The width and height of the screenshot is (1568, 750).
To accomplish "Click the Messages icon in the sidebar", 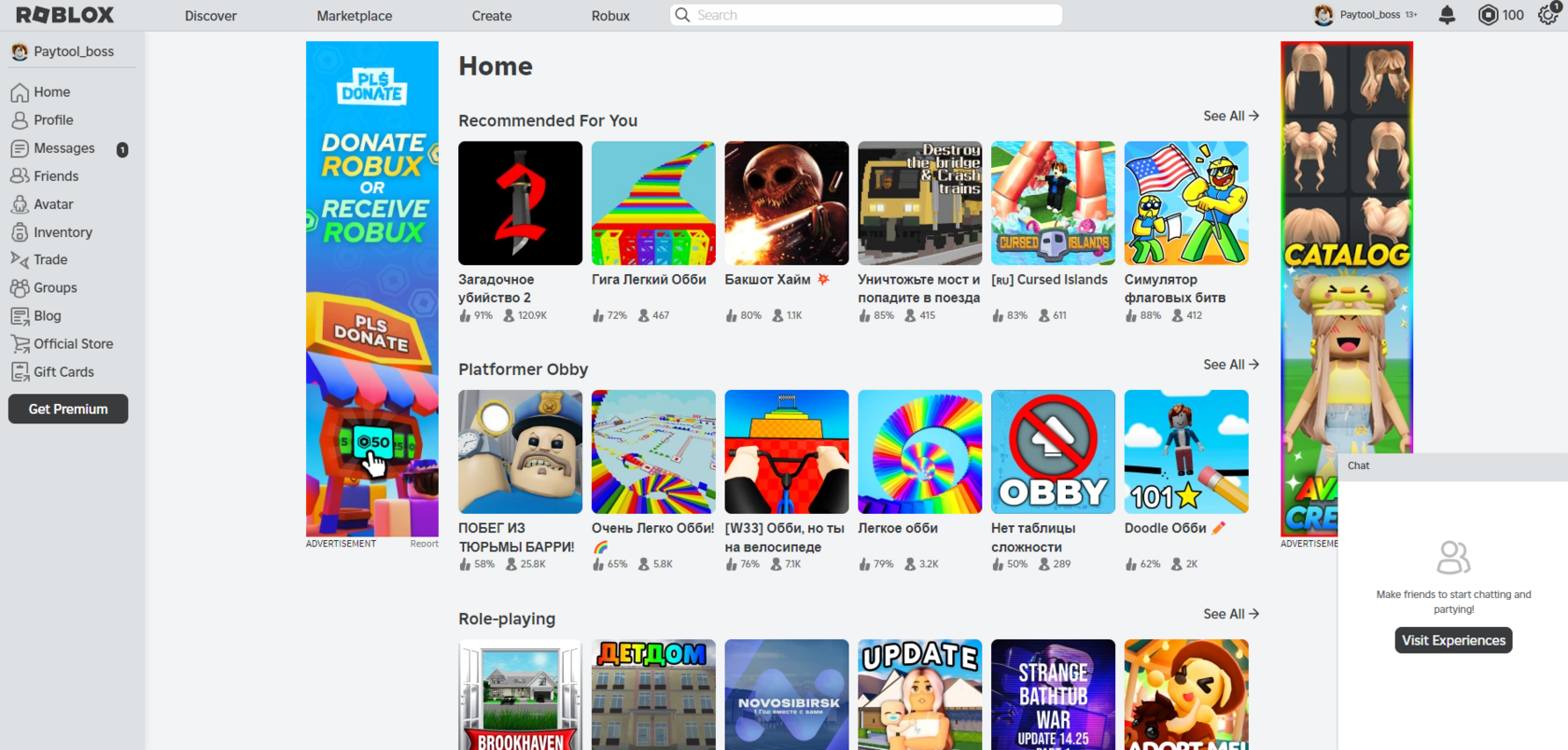I will tap(20, 148).
